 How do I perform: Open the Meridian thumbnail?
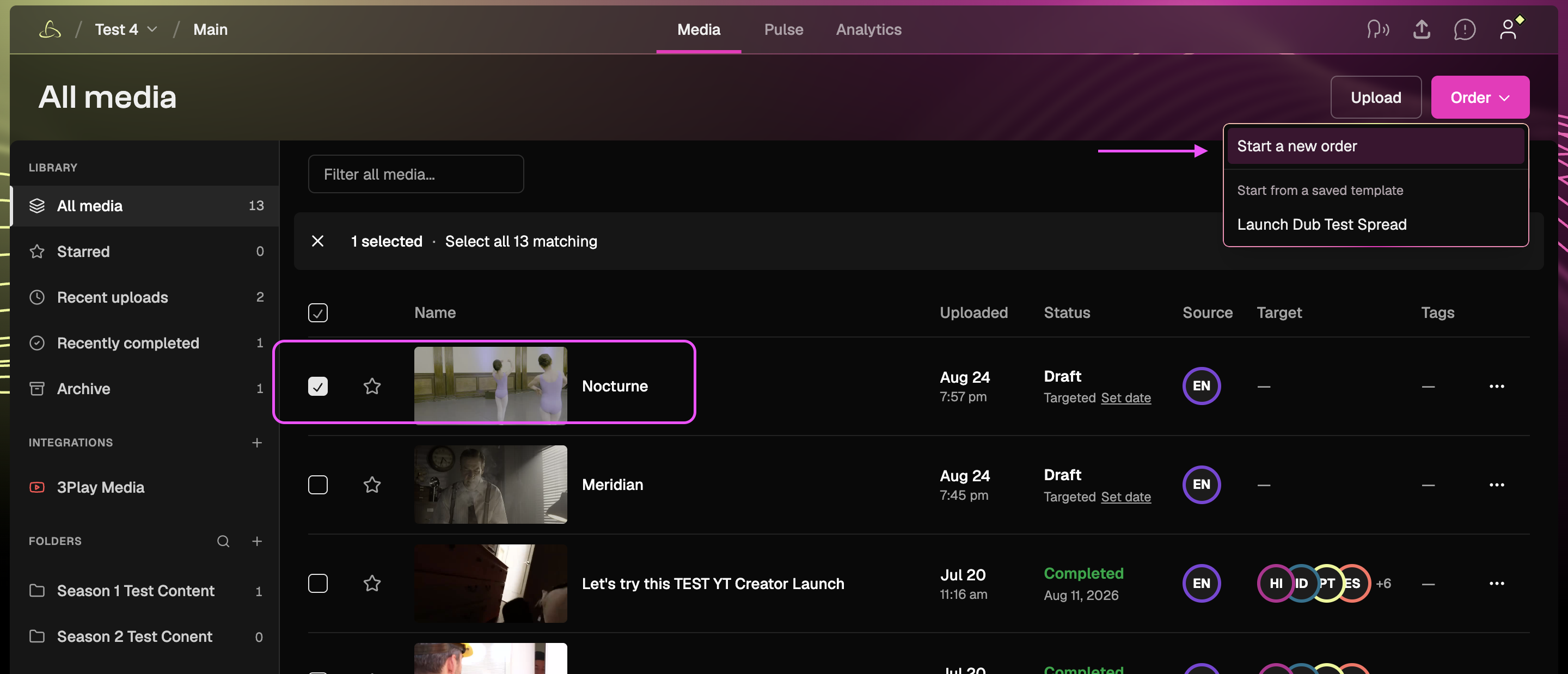(x=491, y=485)
